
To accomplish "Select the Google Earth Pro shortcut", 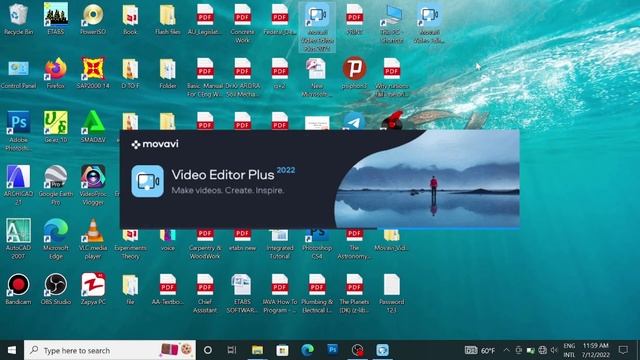I will (x=56, y=184).
